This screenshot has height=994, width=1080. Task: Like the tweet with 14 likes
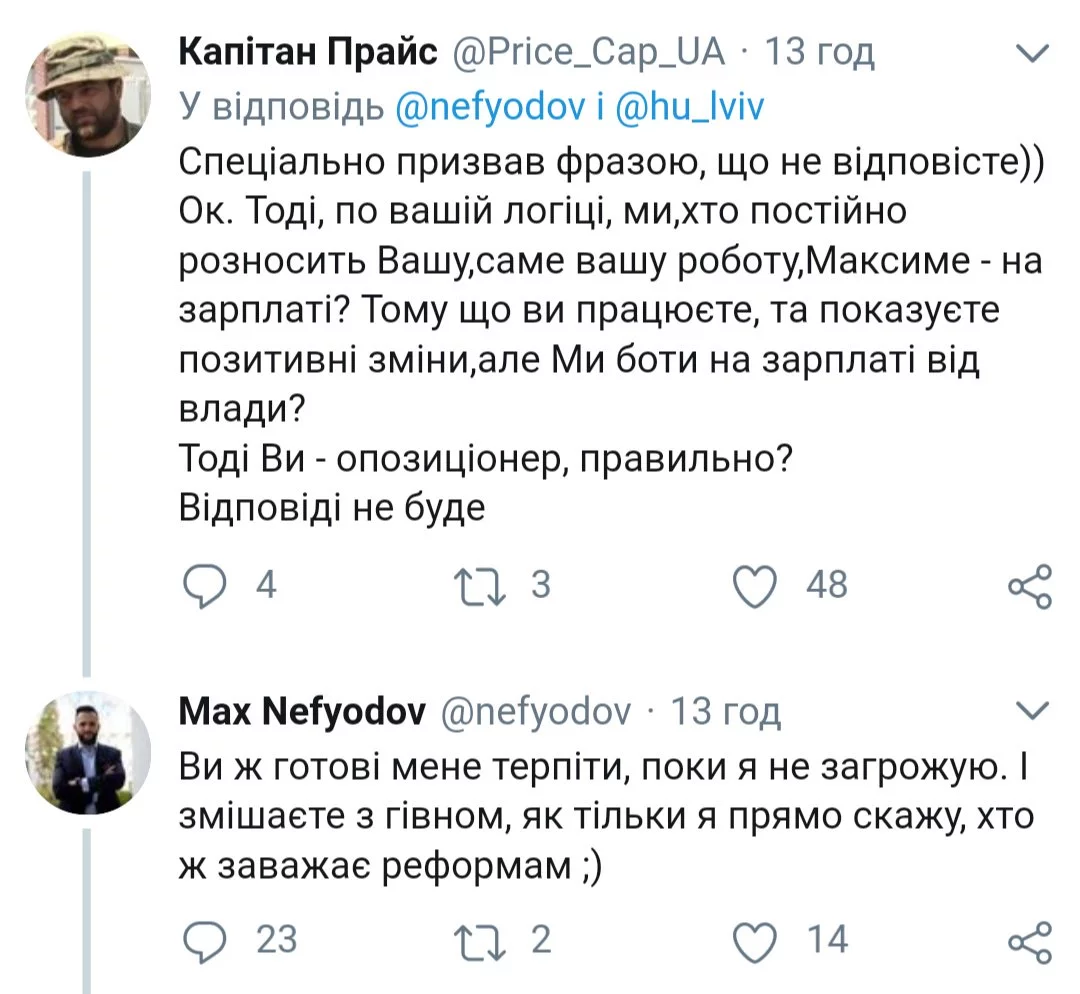point(755,941)
